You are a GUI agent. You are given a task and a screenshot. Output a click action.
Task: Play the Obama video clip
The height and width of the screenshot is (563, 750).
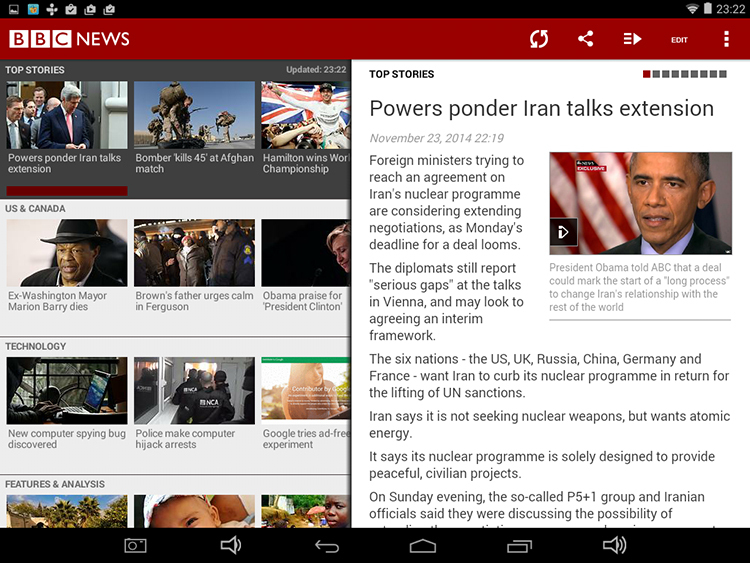pyautogui.click(x=563, y=232)
